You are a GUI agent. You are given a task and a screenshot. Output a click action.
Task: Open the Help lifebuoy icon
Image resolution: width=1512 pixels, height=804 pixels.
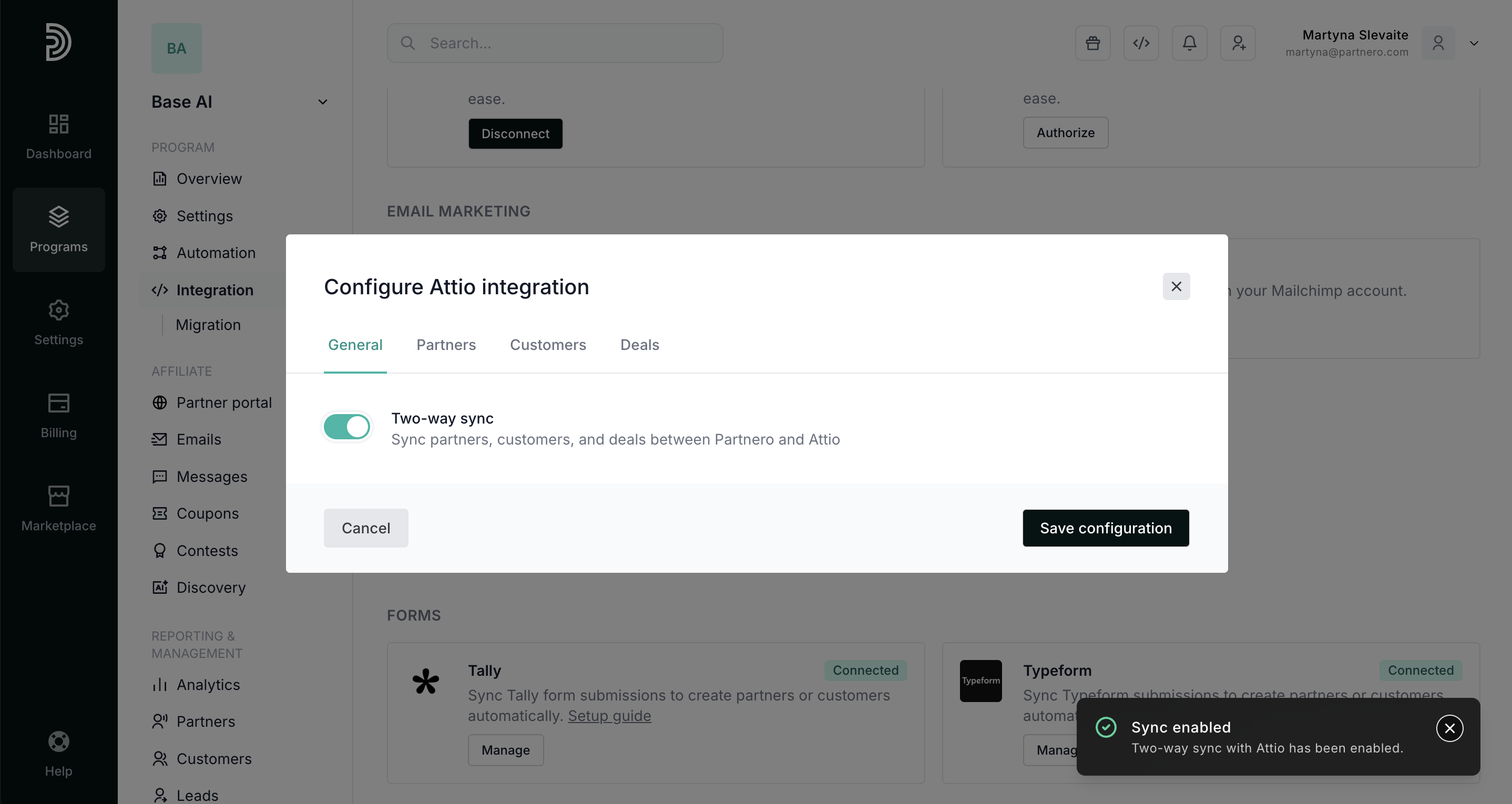pyautogui.click(x=59, y=742)
